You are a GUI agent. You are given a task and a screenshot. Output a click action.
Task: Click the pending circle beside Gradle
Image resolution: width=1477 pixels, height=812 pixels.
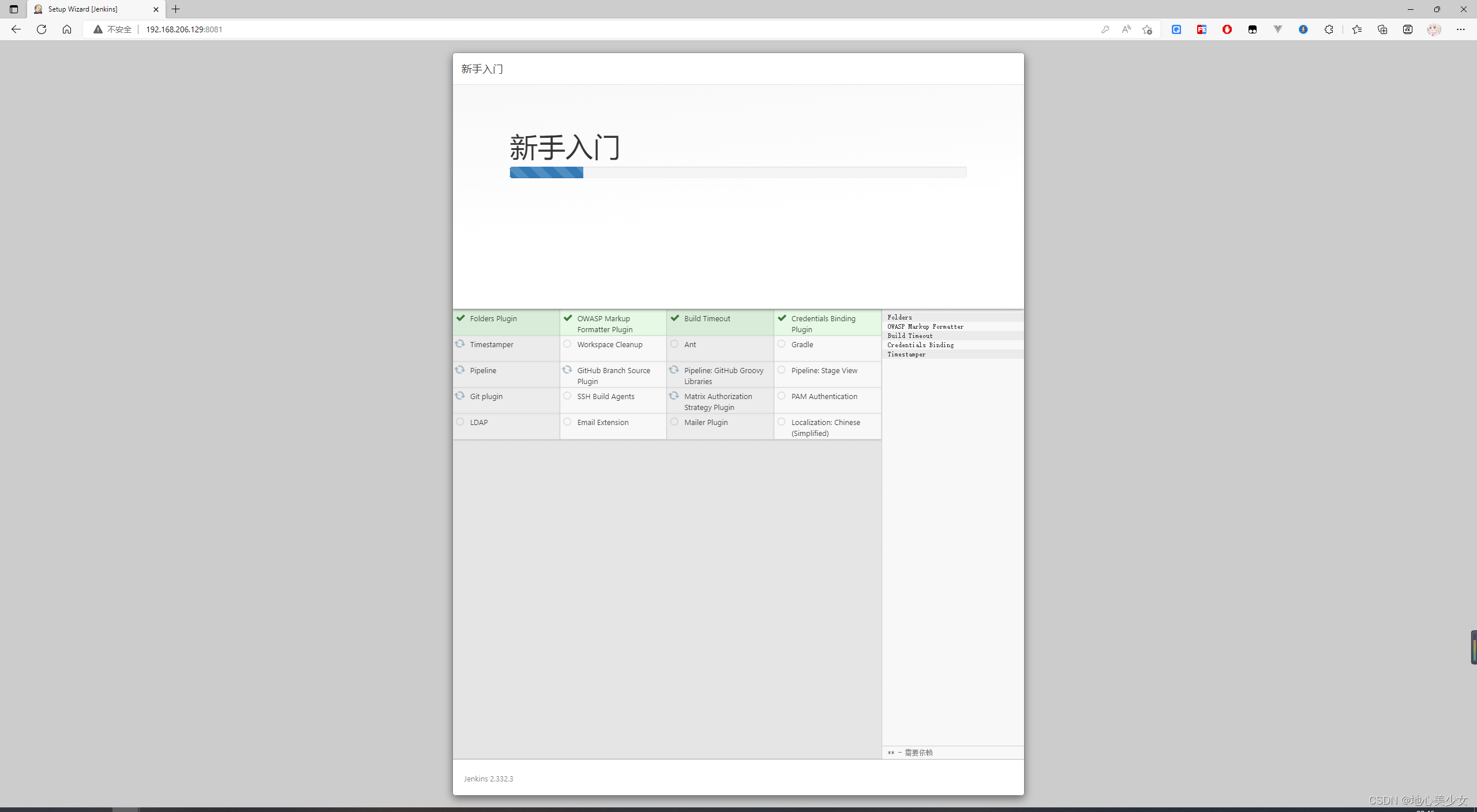[x=781, y=344]
